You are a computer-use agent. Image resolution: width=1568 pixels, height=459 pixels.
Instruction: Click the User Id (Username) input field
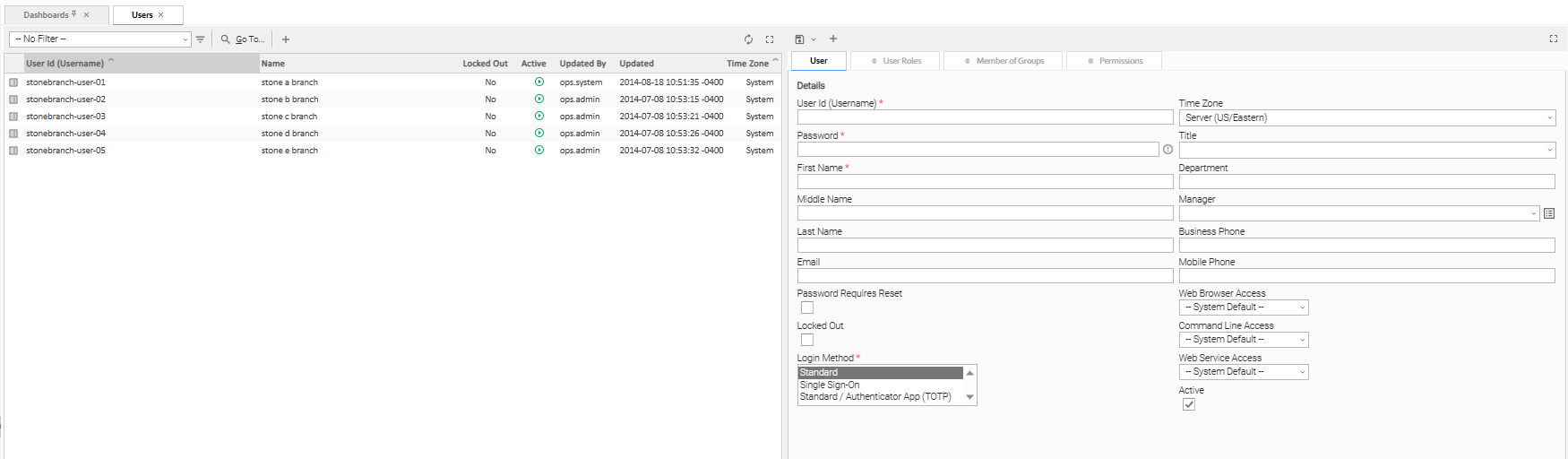[985, 117]
